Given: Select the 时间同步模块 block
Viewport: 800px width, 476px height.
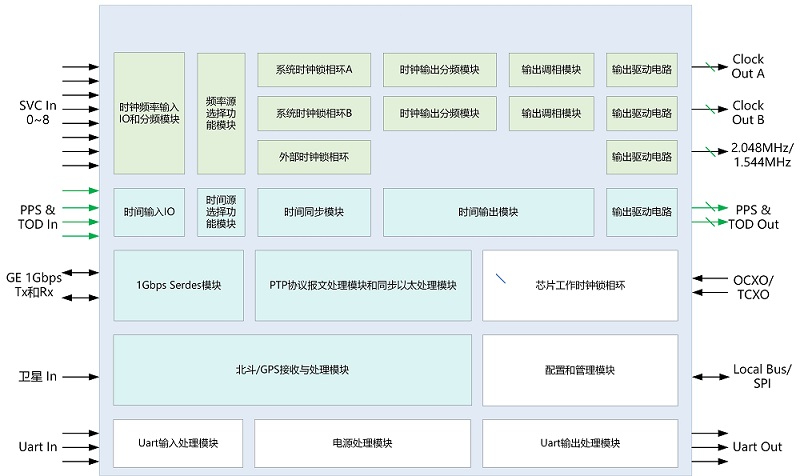Looking at the screenshot, I should coord(314,212).
